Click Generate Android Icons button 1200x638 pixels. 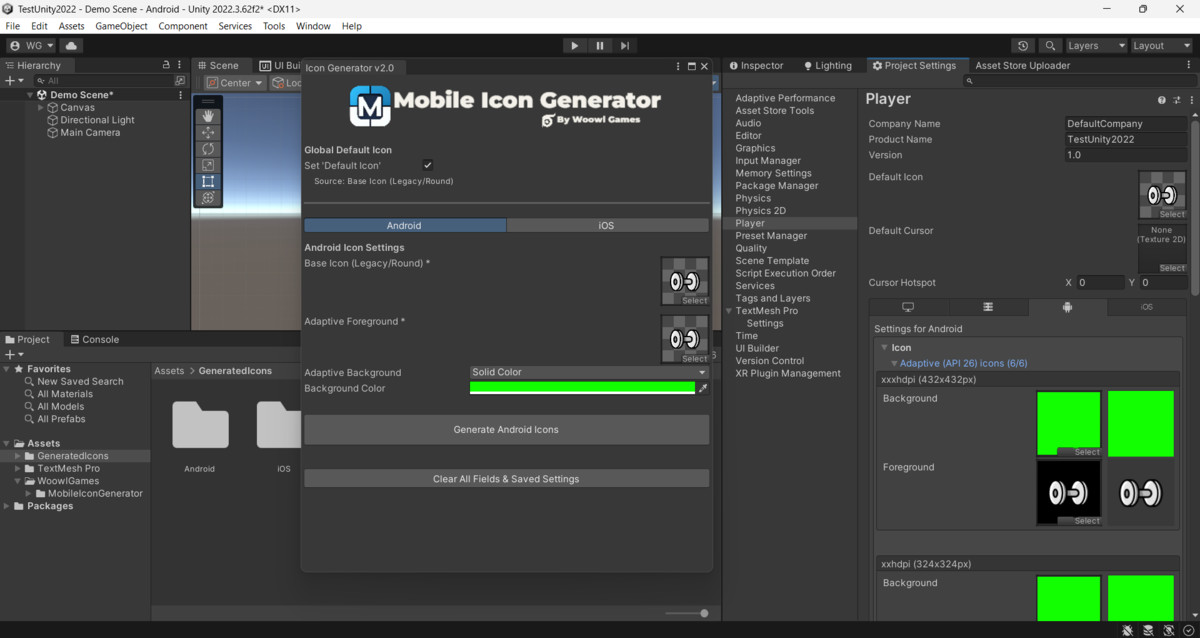pyautogui.click(x=506, y=429)
